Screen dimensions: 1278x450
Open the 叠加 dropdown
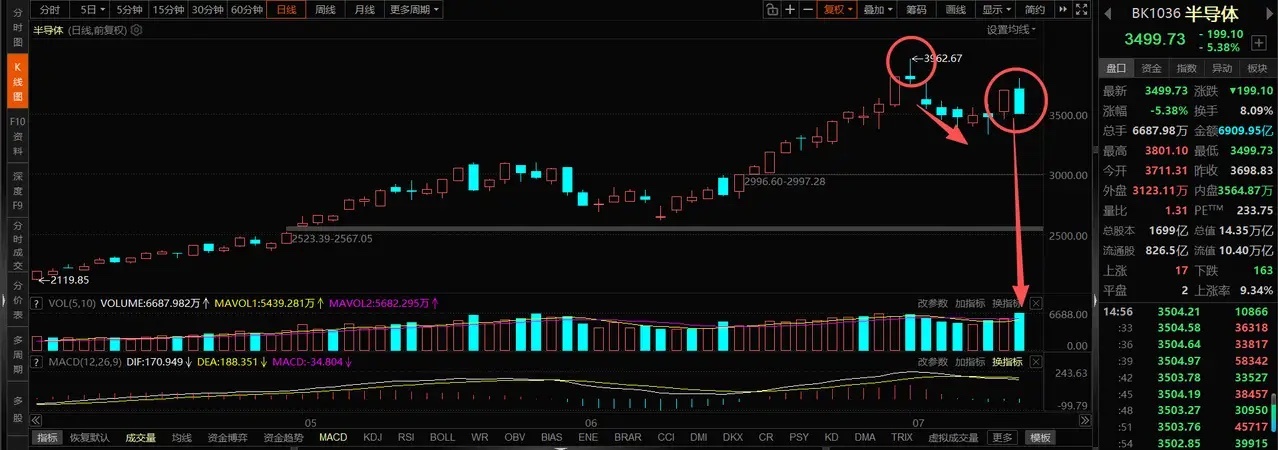[x=877, y=9]
